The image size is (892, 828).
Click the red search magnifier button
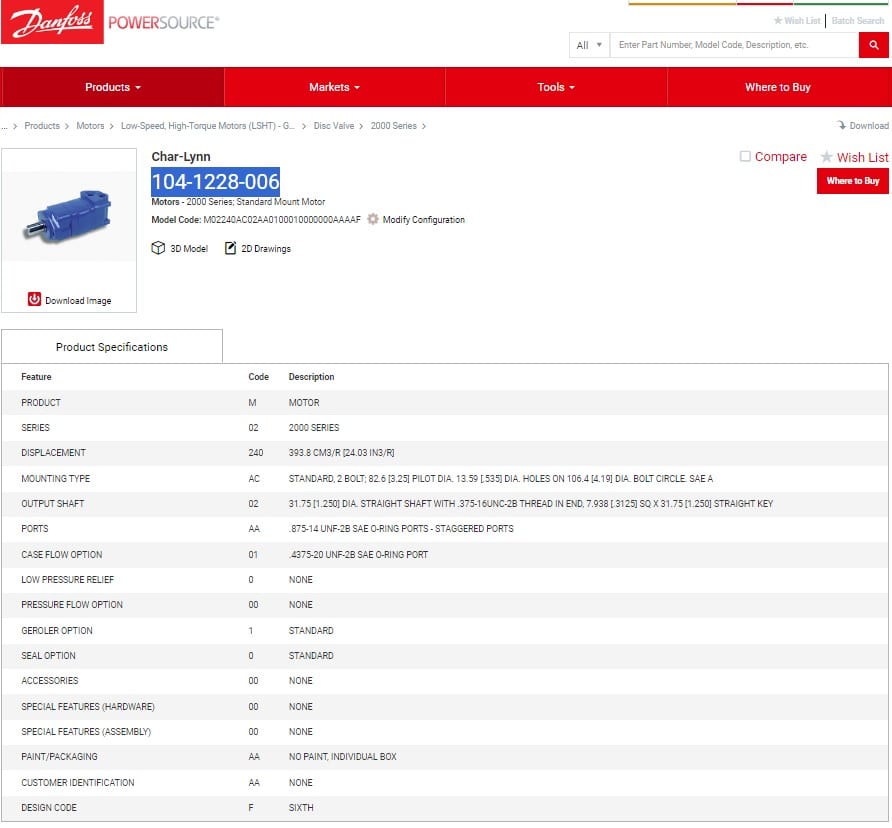click(x=873, y=45)
